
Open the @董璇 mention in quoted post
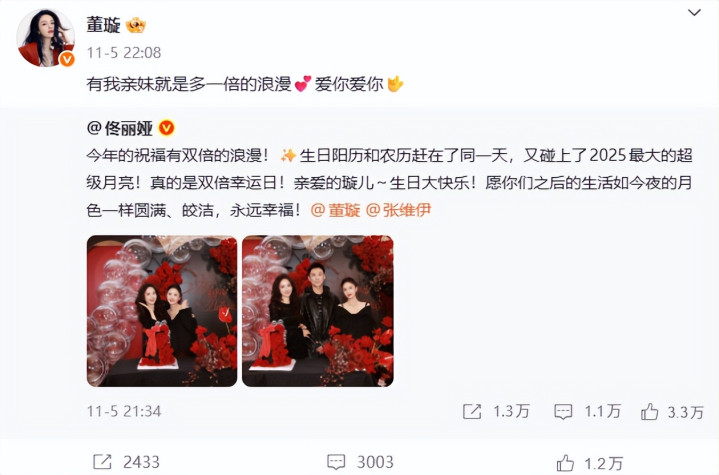335,210
